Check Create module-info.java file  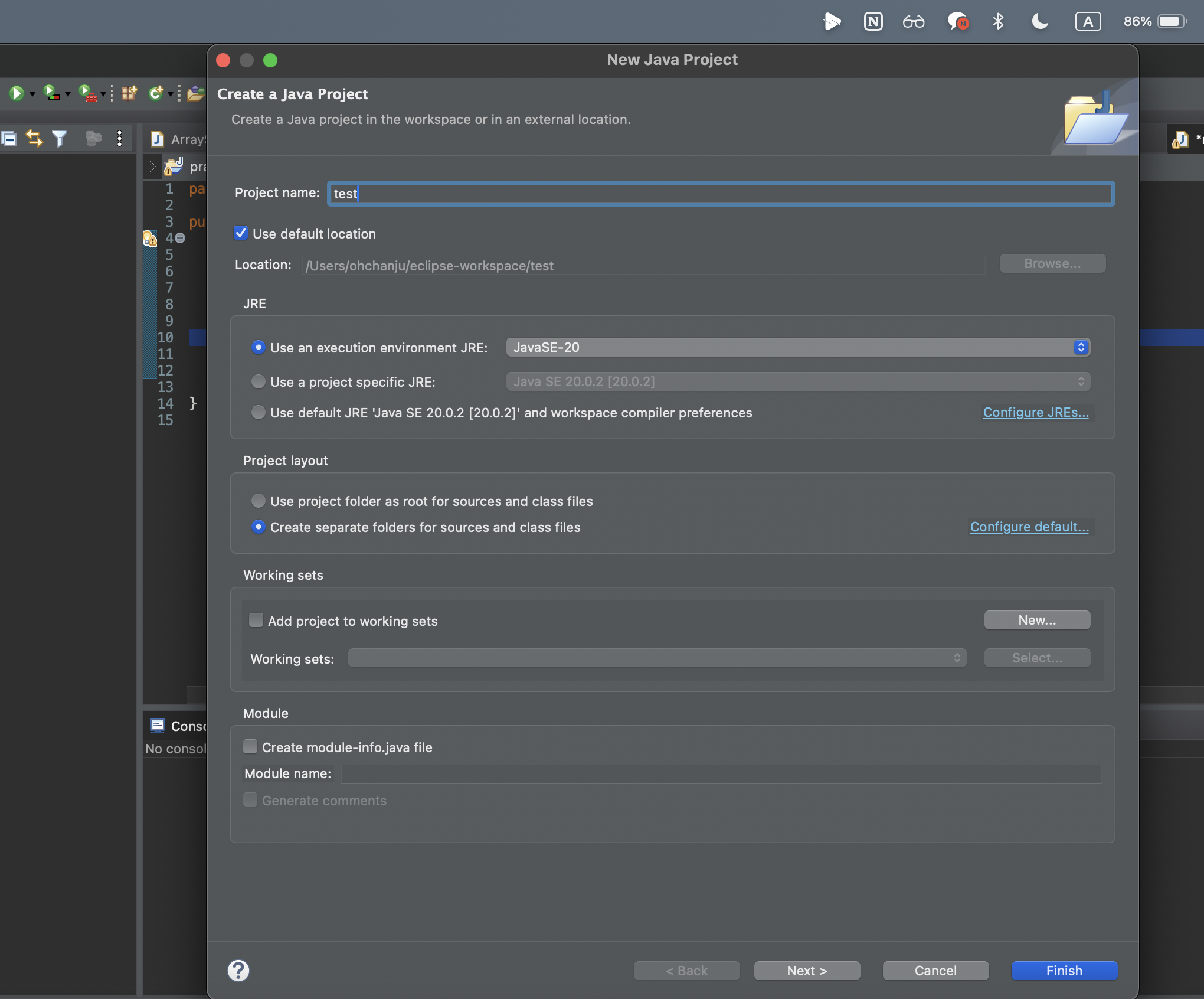click(x=250, y=746)
